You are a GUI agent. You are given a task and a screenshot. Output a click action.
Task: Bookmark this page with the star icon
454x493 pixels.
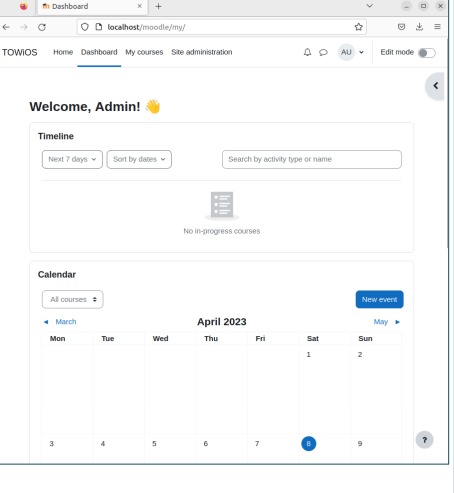pyautogui.click(x=358, y=27)
